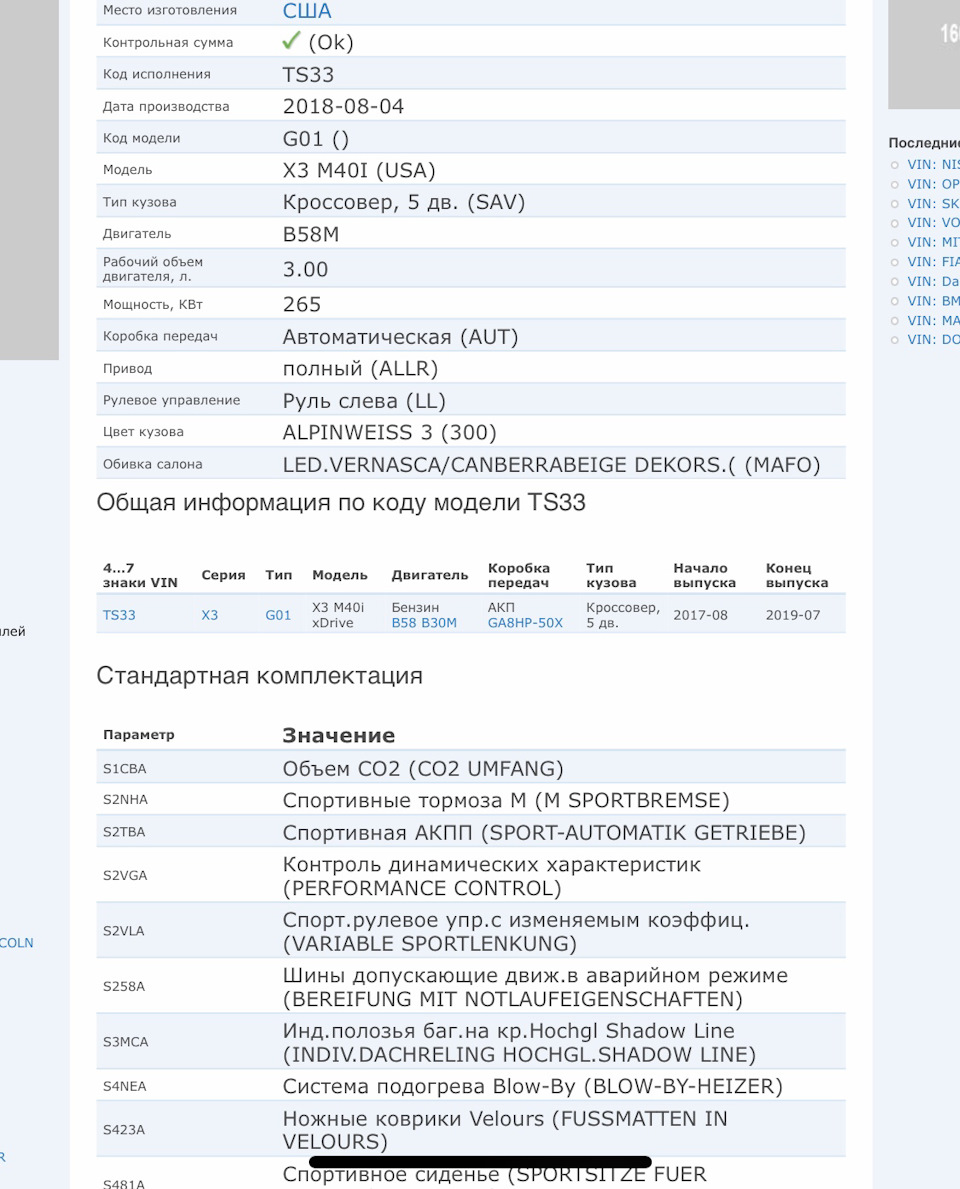The image size is (960, 1189).
Task: Open the TS33 VIN code link
Action: (119, 615)
